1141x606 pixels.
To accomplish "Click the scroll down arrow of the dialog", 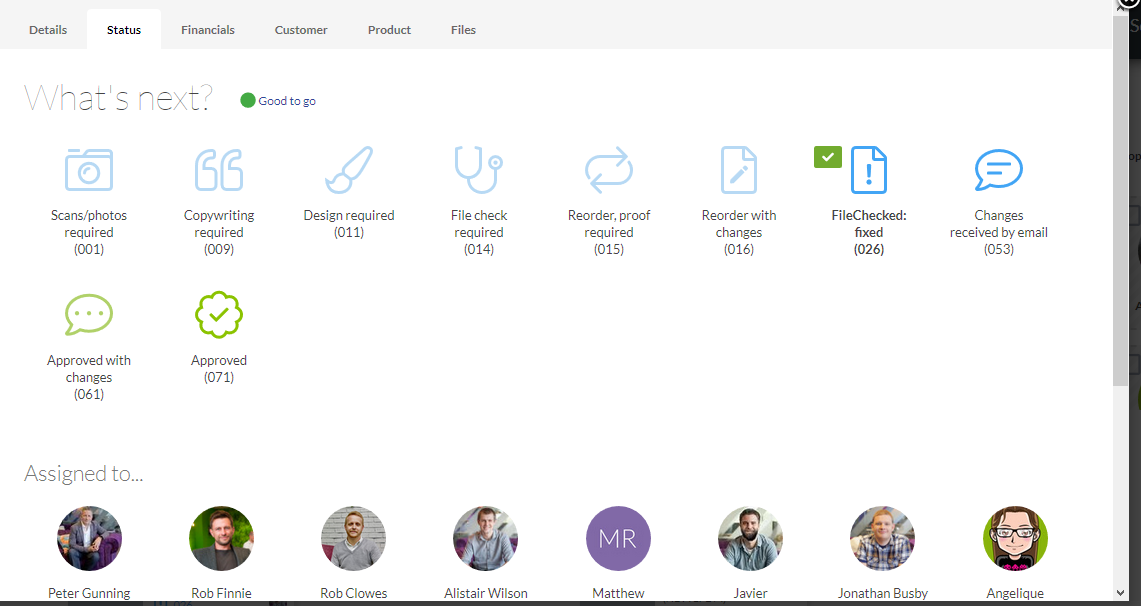I will [1120, 594].
